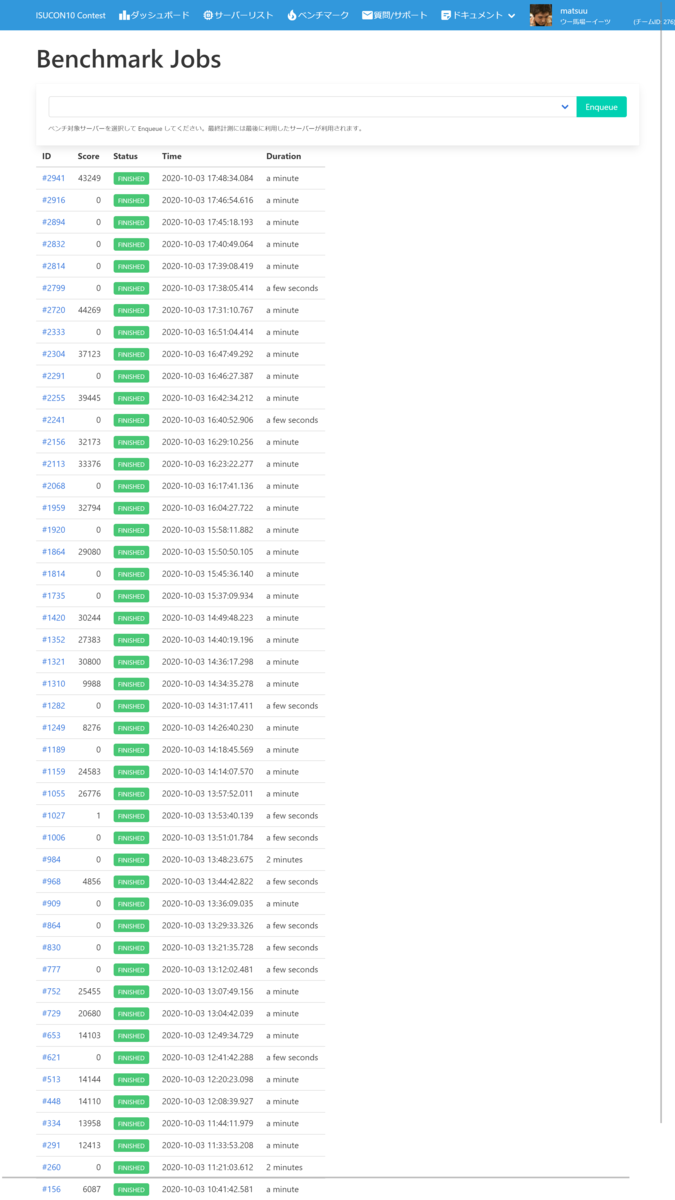Open job #1864 link

point(53,552)
